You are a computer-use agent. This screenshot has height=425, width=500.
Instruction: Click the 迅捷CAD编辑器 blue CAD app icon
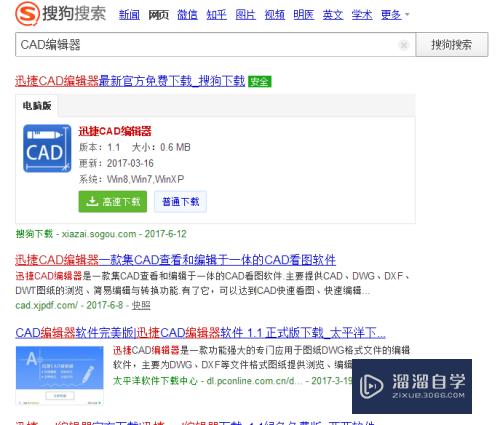pyautogui.click(x=47, y=148)
